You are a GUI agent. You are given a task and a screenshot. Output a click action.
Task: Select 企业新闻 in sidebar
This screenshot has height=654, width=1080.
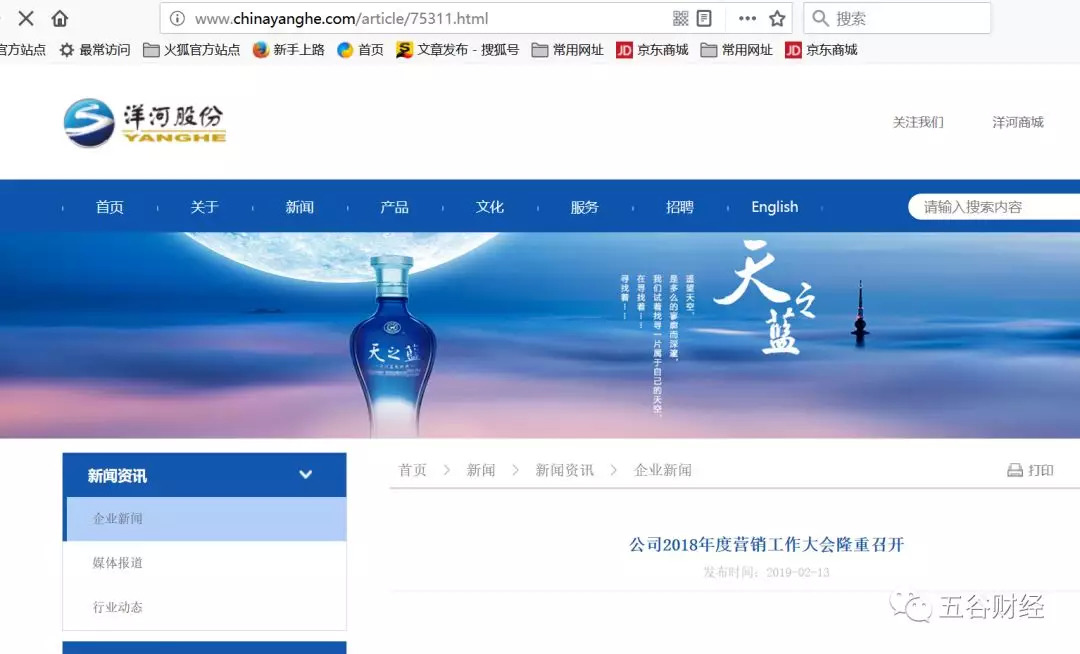click(x=205, y=518)
